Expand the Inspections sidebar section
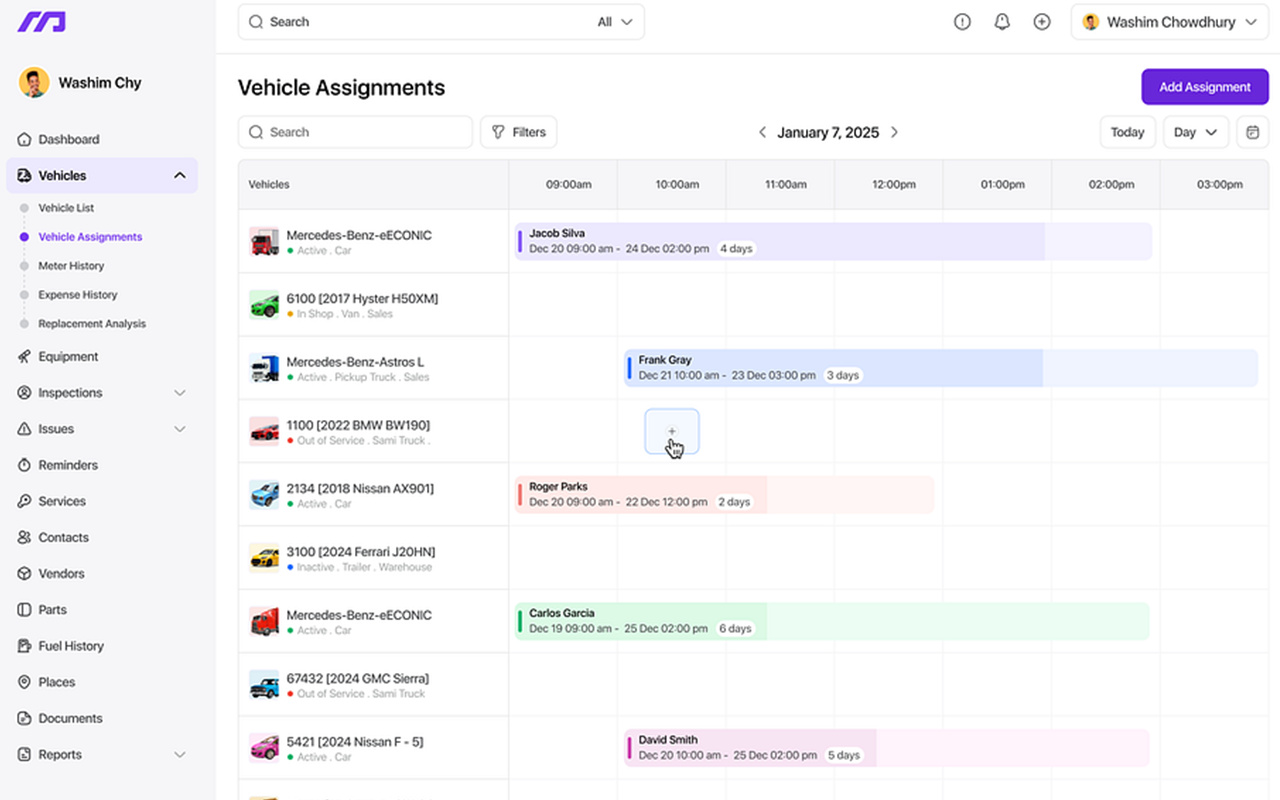1280x800 pixels. pyautogui.click(x=179, y=392)
